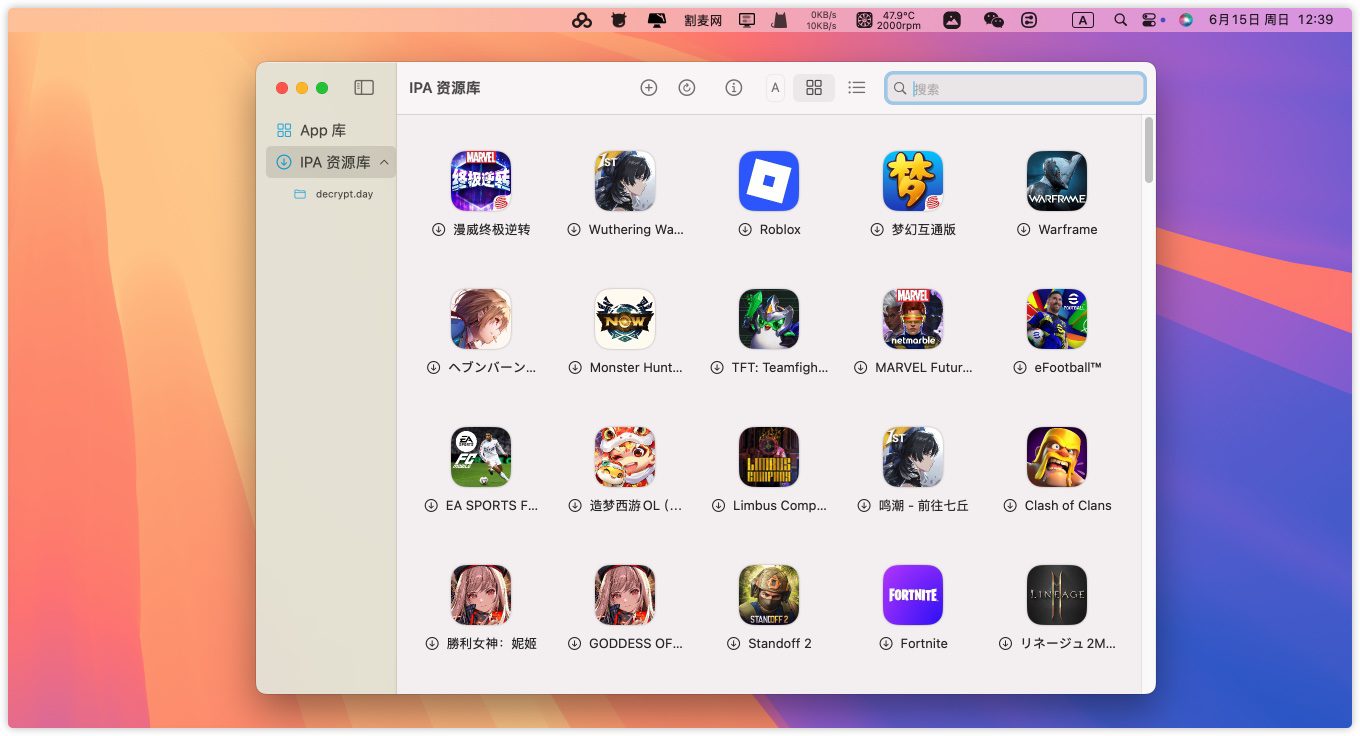The width and height of the screenshot is (1360, 736).
Task: Switch to grid view
Action: [814, 88]
